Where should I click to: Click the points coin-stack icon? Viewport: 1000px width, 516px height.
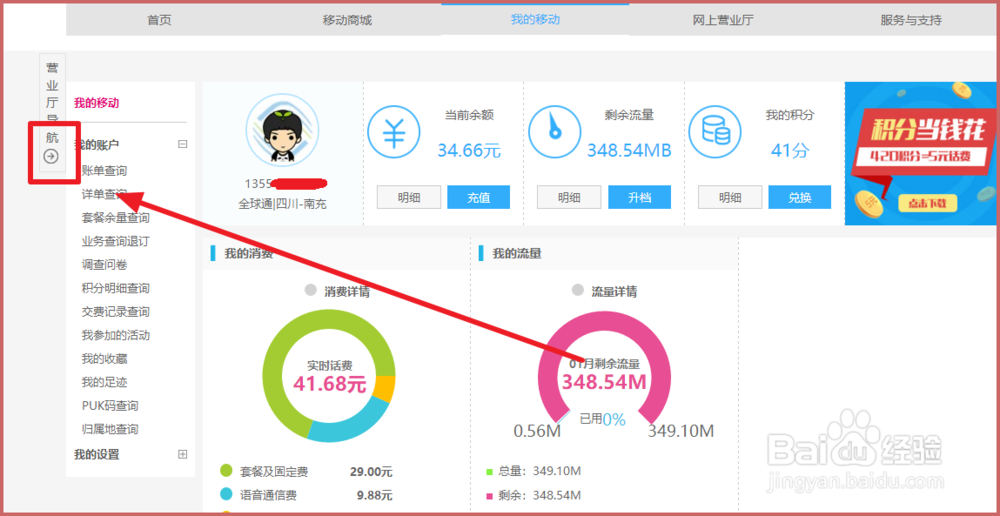coord(716,132)
